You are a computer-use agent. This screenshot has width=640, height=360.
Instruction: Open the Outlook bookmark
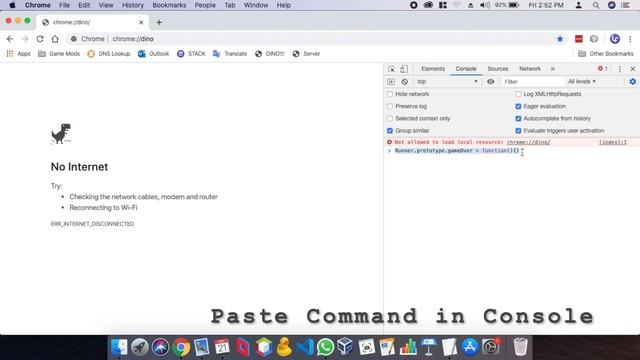tap(153, 54)
